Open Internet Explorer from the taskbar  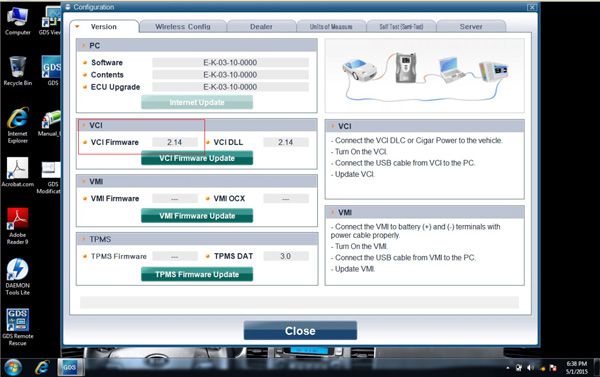[42, 367]
